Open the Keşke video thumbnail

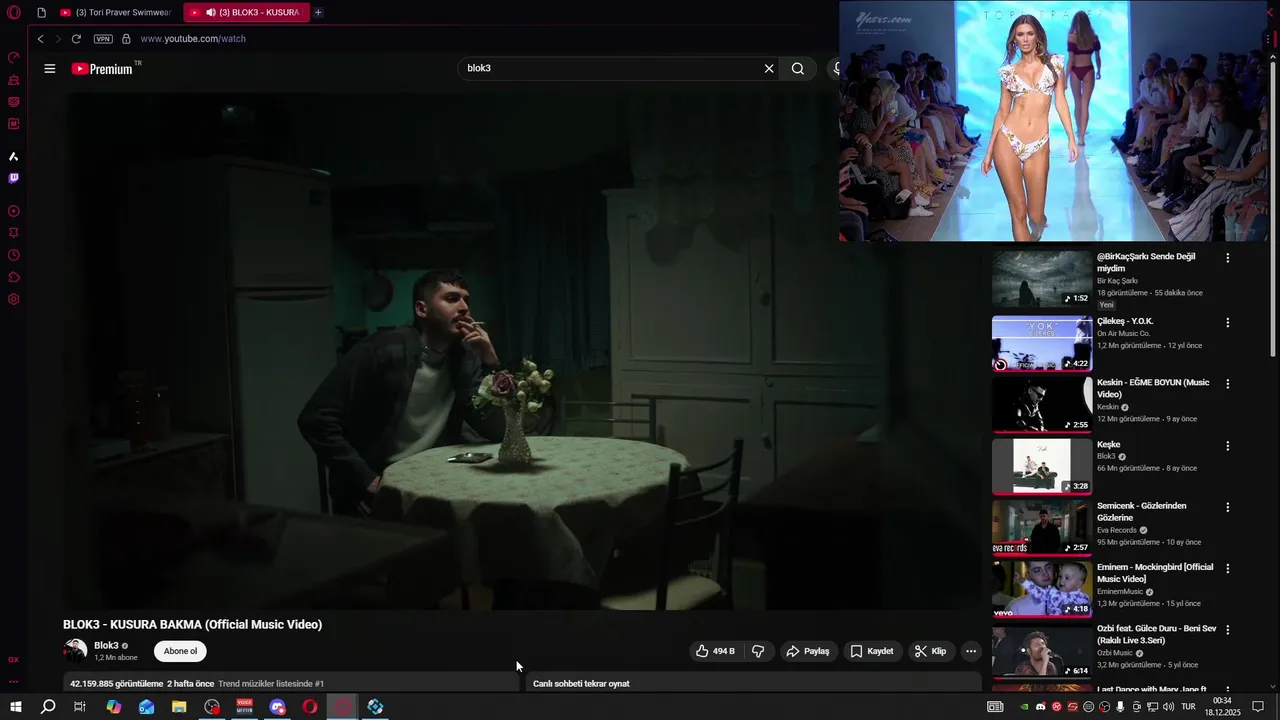(1042, 467)
